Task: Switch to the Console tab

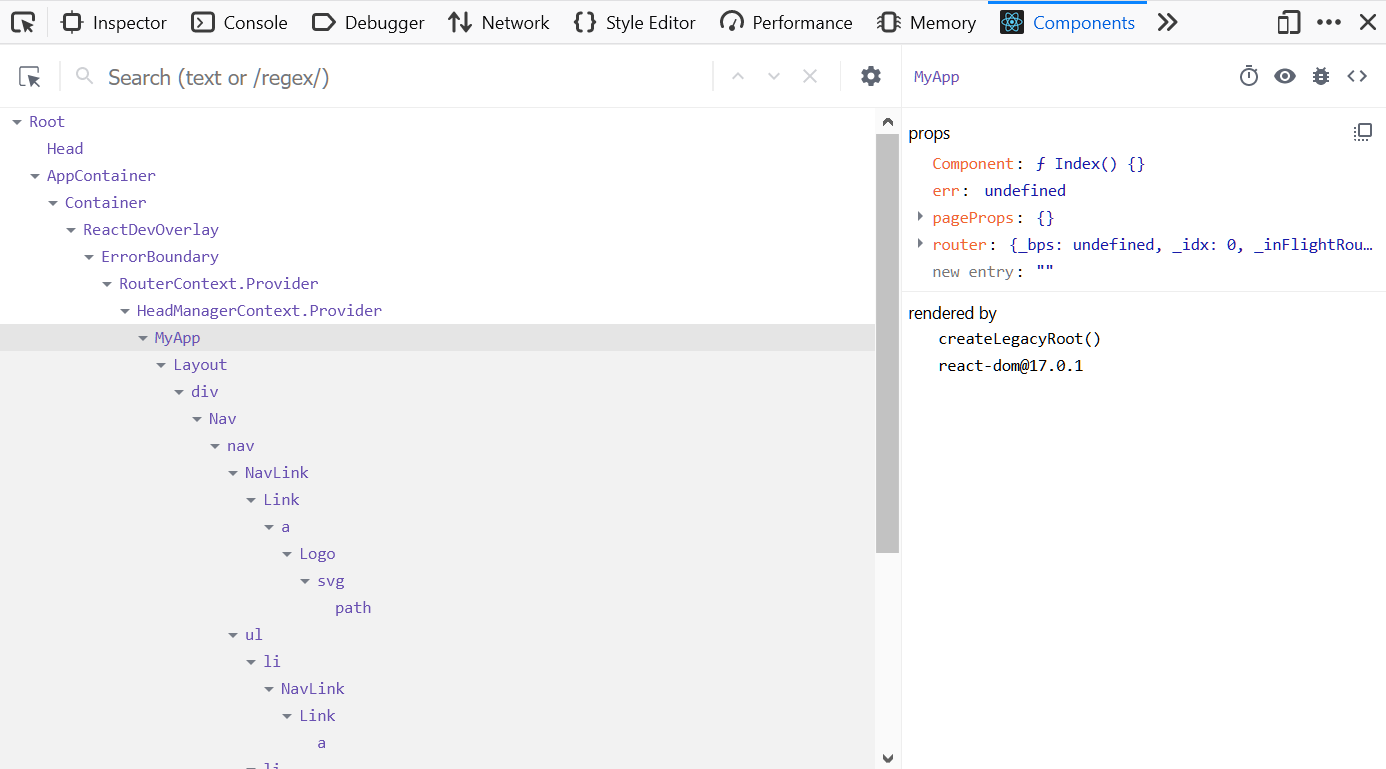Action: (x=239, y=22)
